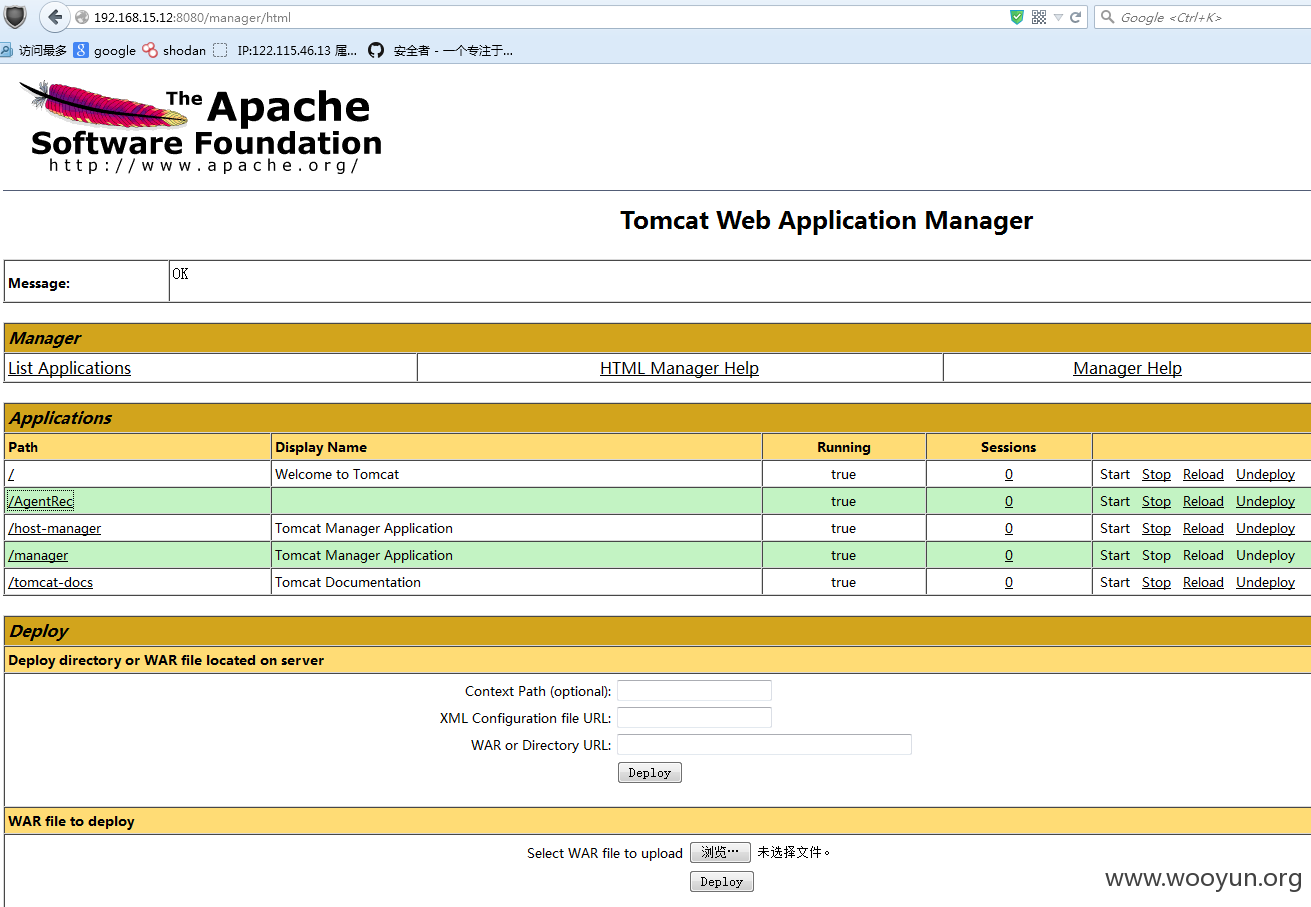Open the shodan bookmark

pyautogui.click(x=174, y=50)
